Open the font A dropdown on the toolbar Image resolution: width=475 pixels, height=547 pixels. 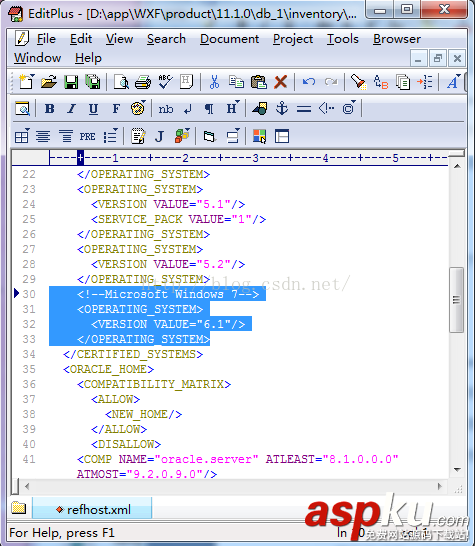(453, 82)
